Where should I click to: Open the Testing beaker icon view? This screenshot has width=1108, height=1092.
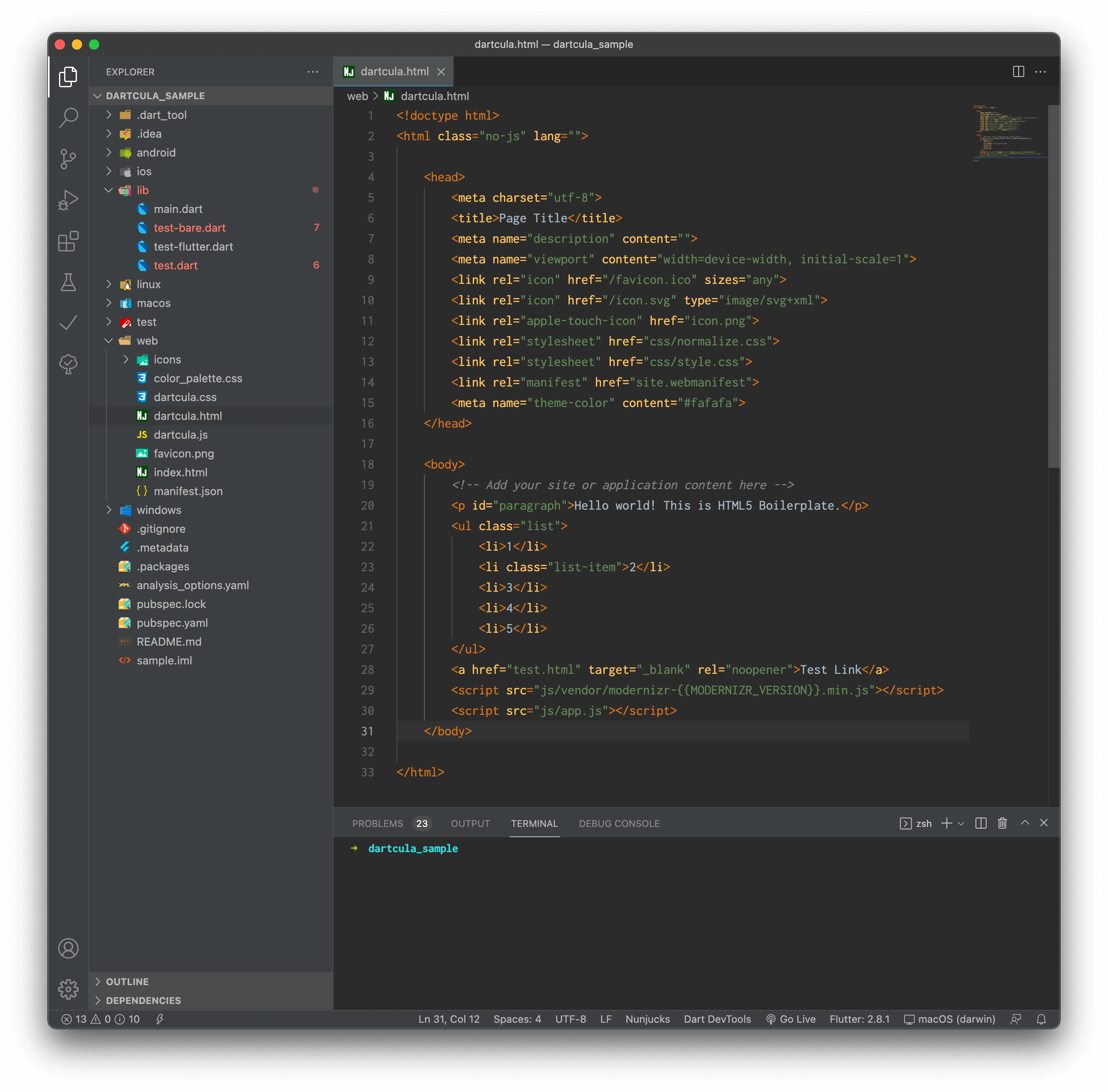[x=68, y=282]
